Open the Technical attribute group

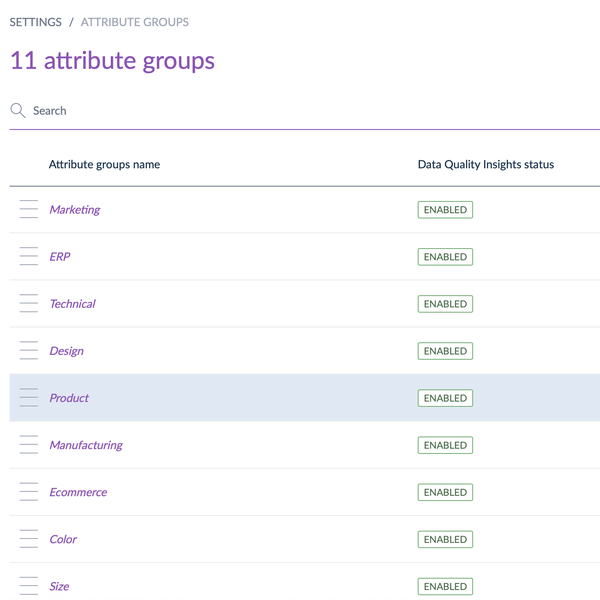pos(72,304)
